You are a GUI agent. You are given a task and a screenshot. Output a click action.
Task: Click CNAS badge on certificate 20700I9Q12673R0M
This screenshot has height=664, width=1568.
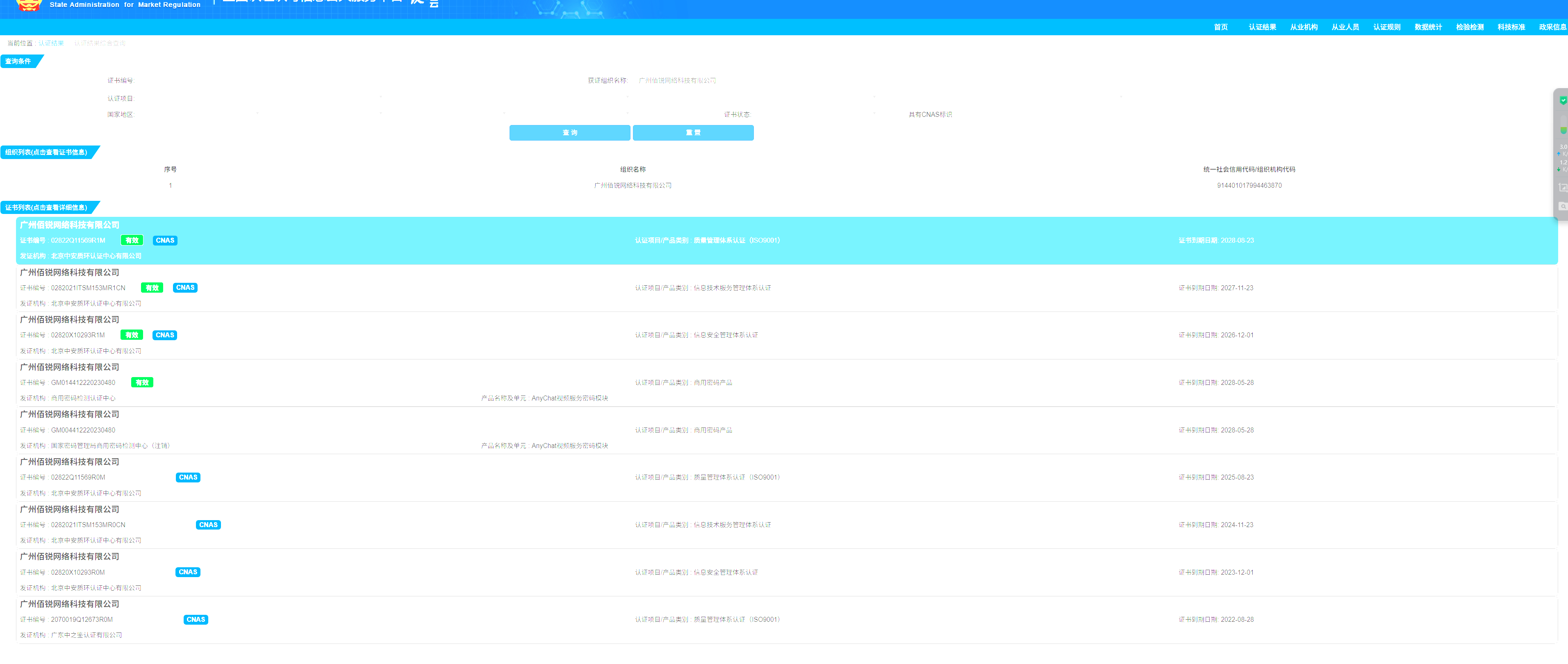coord(196,620)
